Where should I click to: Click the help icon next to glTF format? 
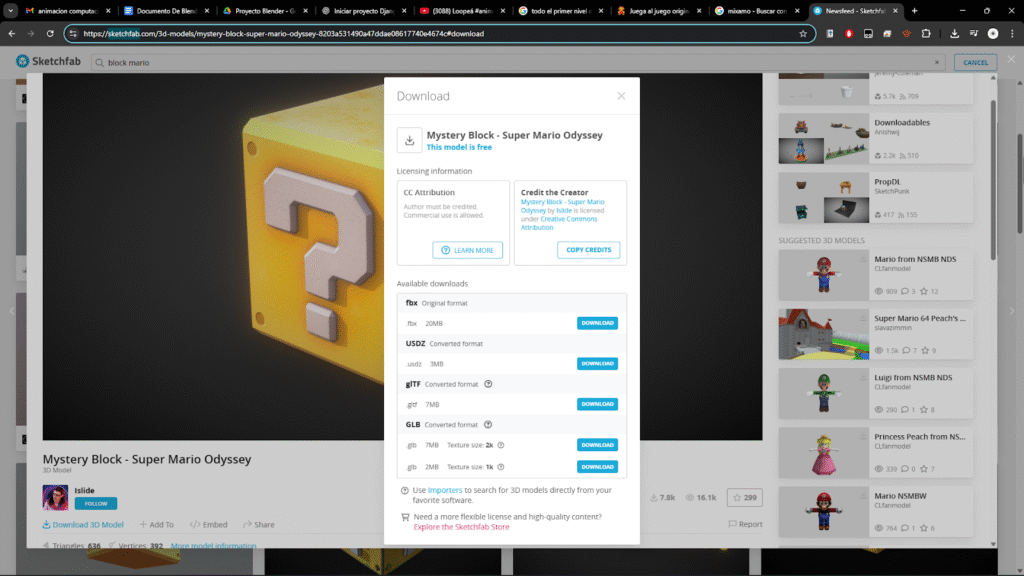(488, 384)
